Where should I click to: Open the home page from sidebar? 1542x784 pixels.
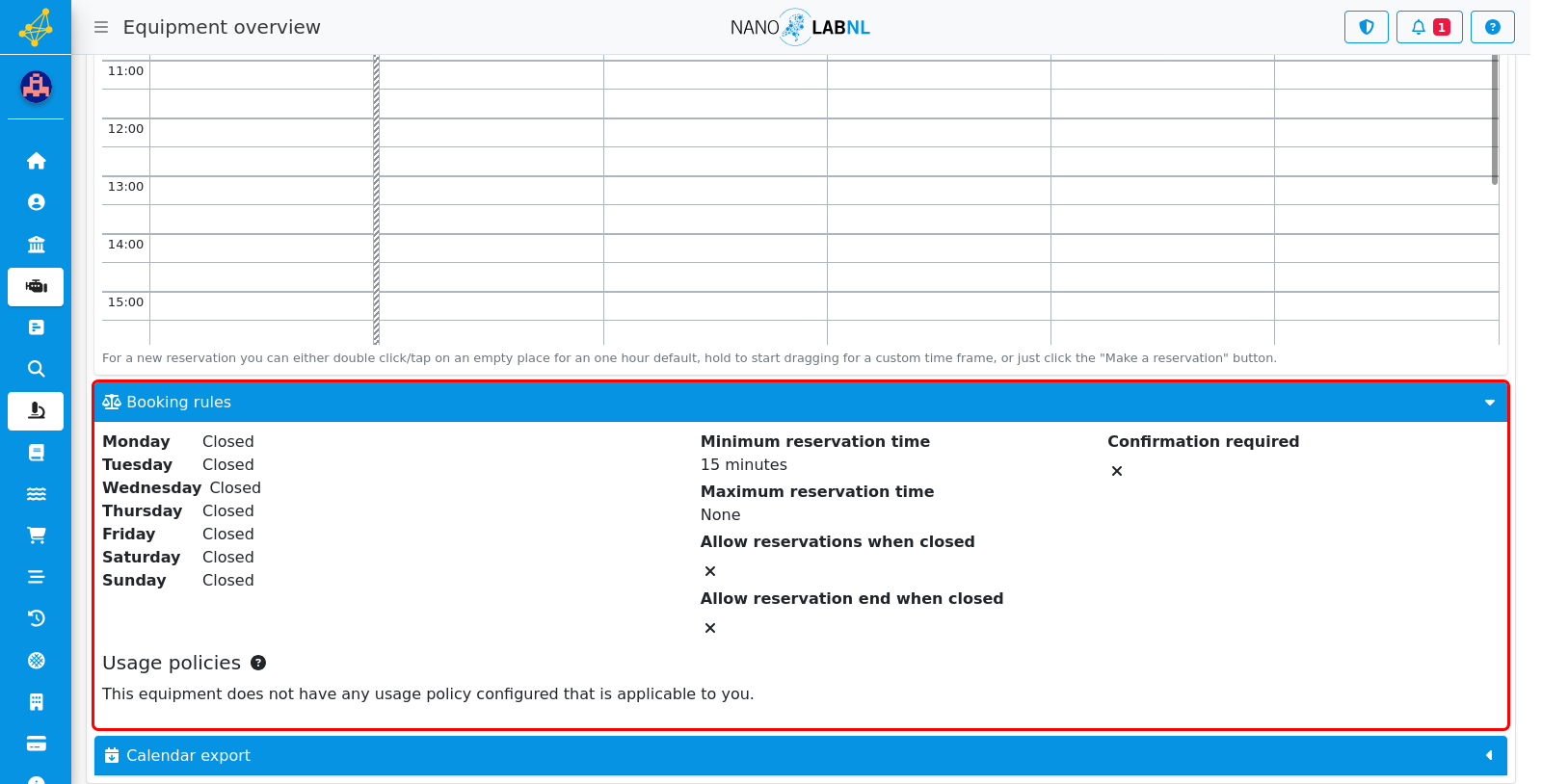36,161
